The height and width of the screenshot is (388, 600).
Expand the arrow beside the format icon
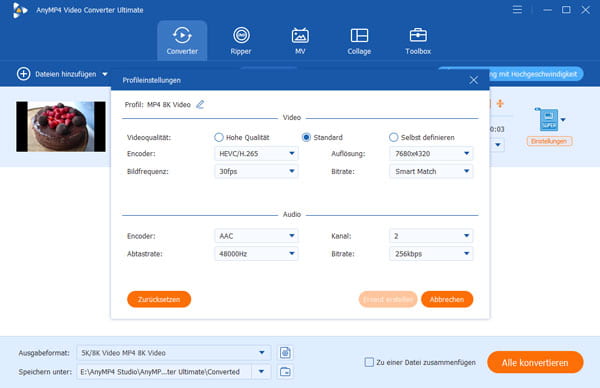tap(563, 120)
